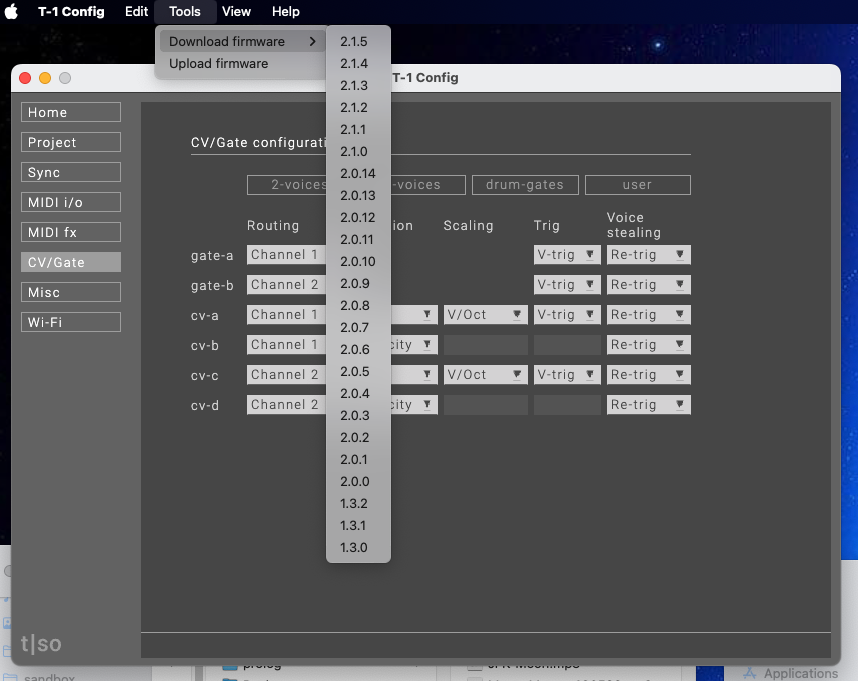Screen dimensions: 858x681
Task: Select firmware version 2.0.6
Action: [358, 350]
